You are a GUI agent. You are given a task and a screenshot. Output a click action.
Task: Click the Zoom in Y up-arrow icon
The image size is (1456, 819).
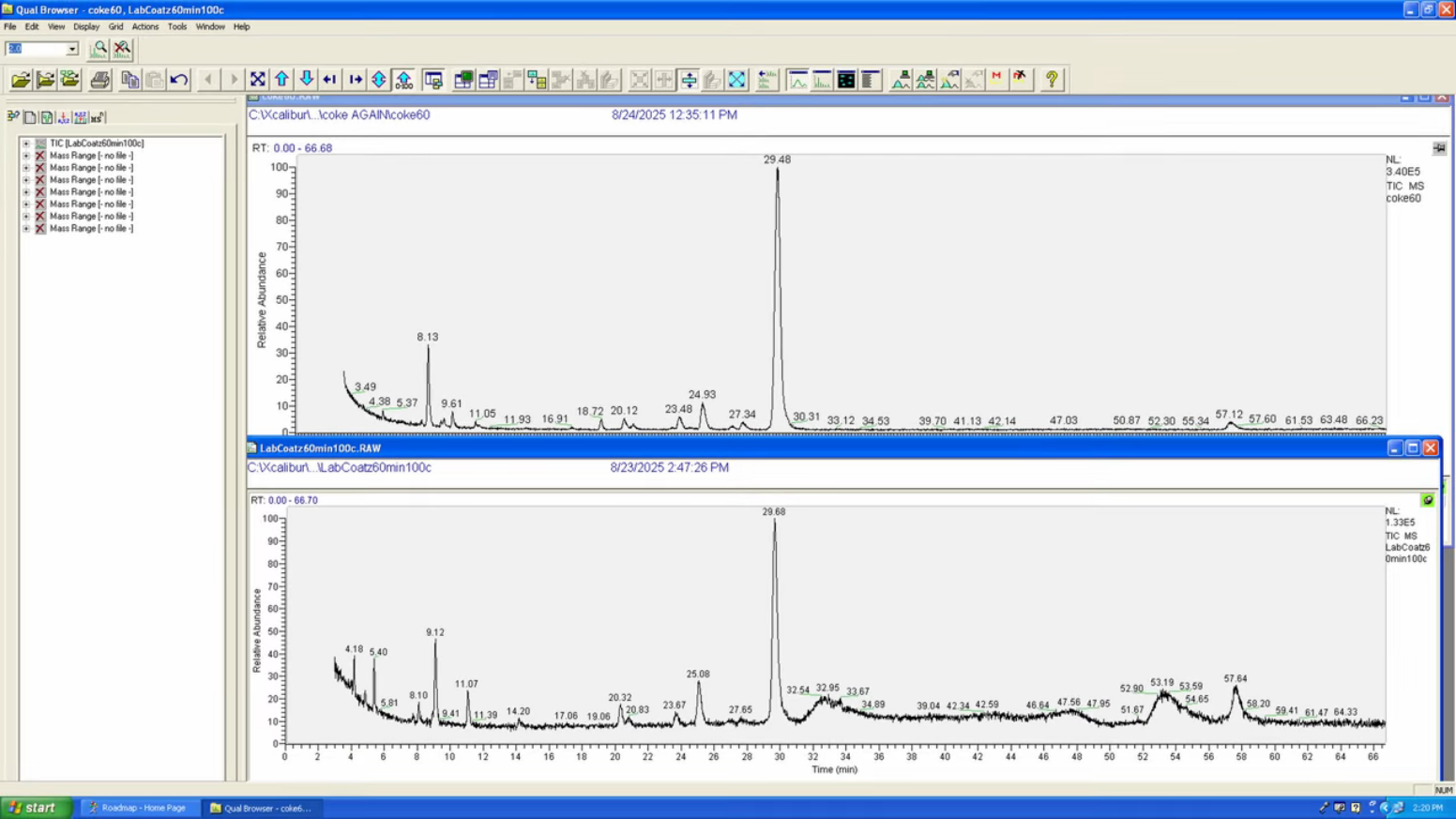tap(281, 80)
